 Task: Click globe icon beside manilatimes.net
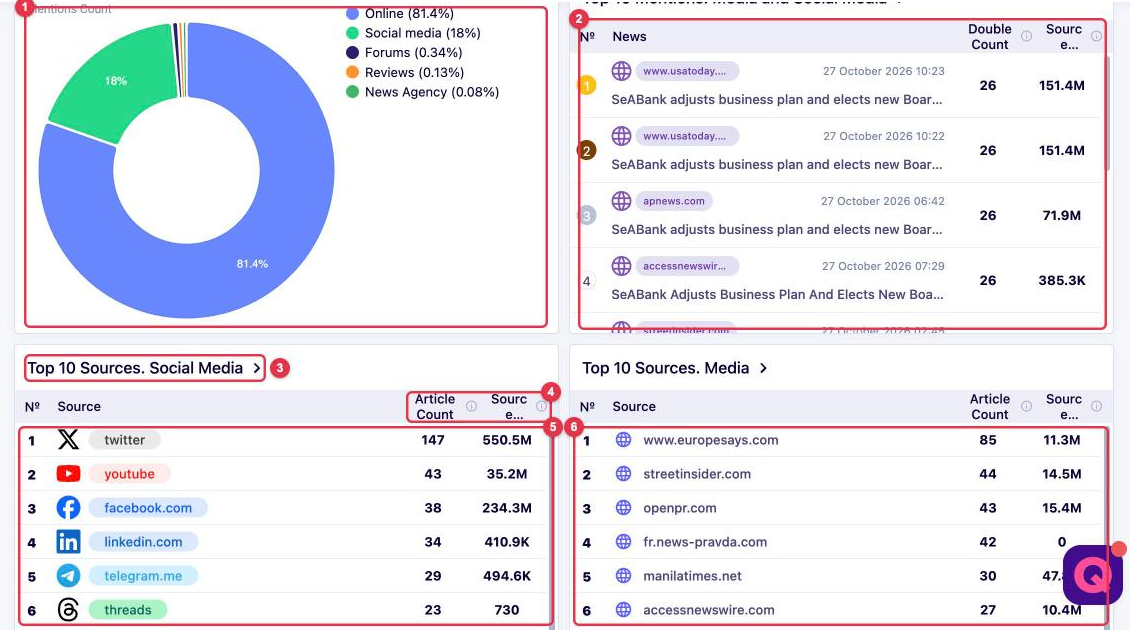point(623,575)
